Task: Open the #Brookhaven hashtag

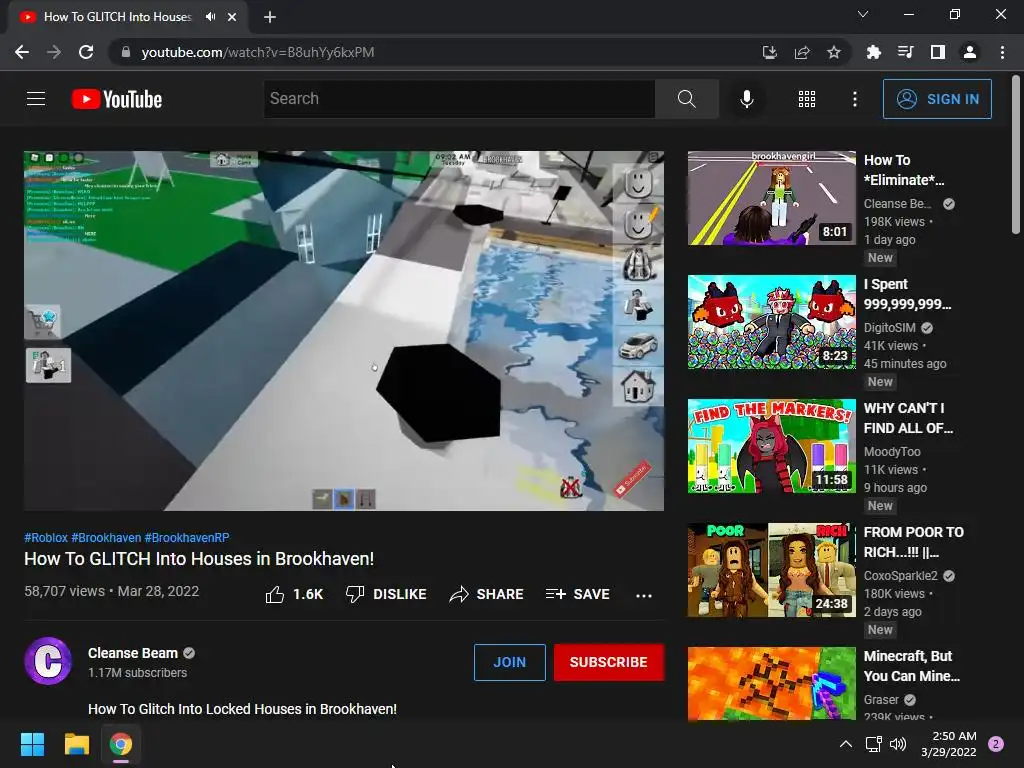Action: 106,537
